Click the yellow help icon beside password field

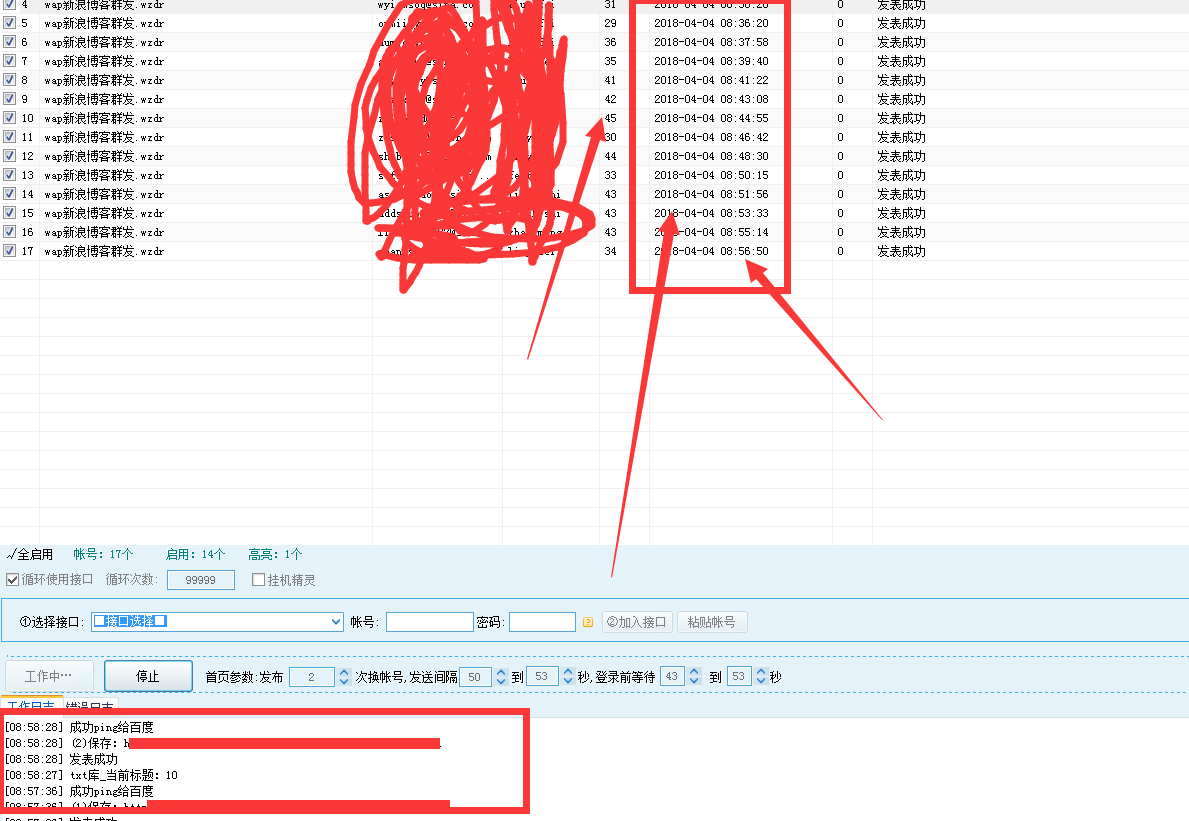tap(588, 623)
